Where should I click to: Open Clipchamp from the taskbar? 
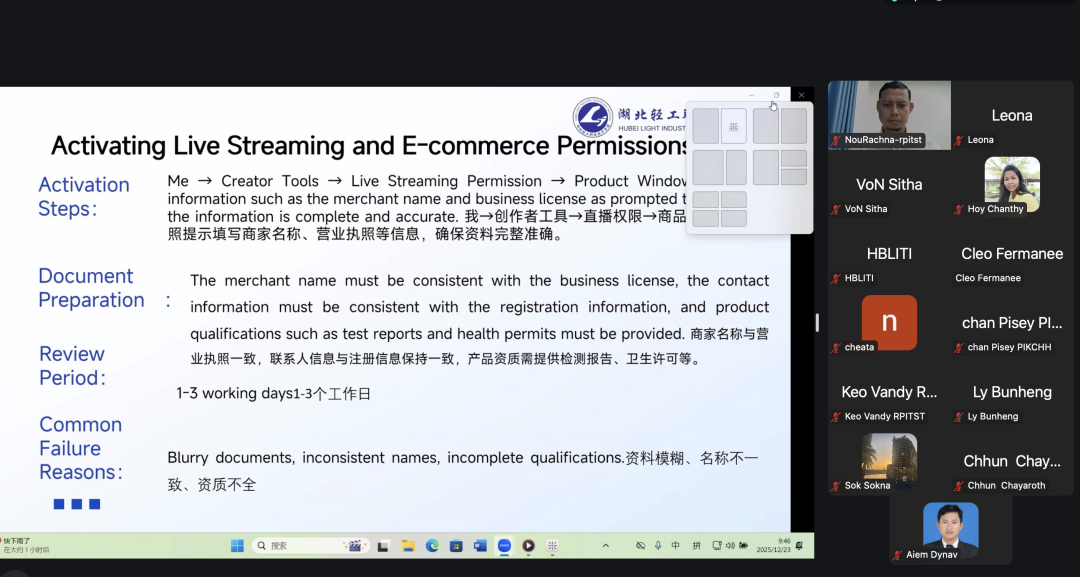(x=553, y=547)
